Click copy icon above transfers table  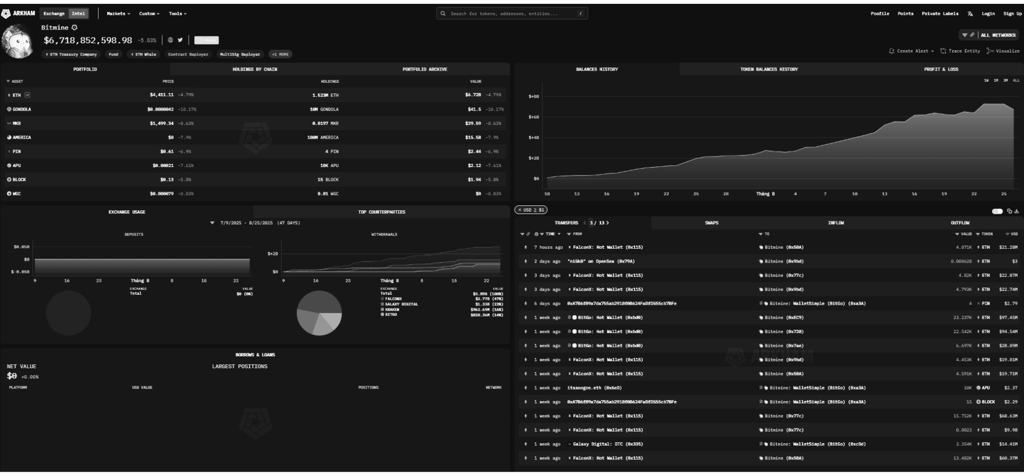(1010, 211)
